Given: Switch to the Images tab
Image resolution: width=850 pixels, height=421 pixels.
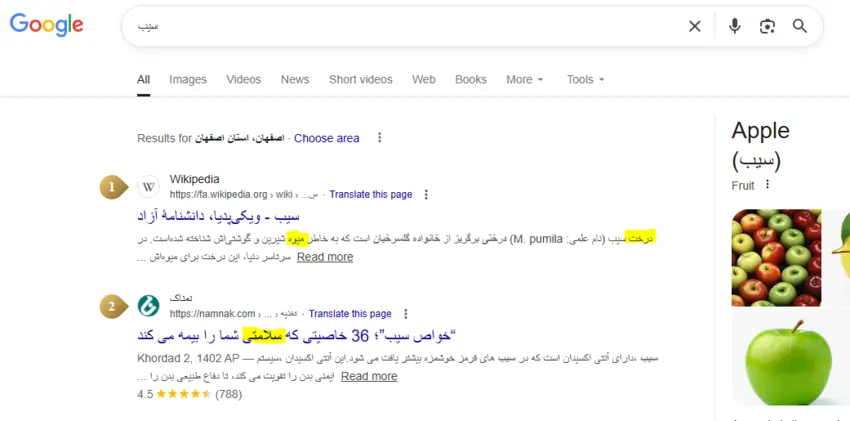Looking at the screenshot, I should (x=188, y=80).
